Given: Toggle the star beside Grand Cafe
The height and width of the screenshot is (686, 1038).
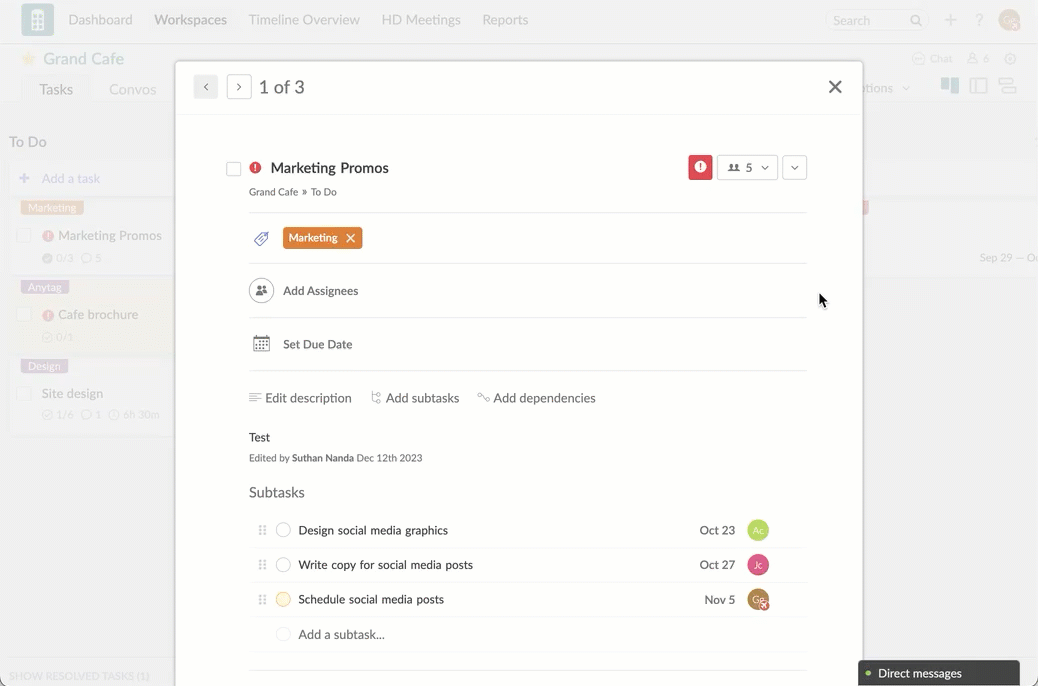Looking at the screenshot, I should tap(28, 58).
